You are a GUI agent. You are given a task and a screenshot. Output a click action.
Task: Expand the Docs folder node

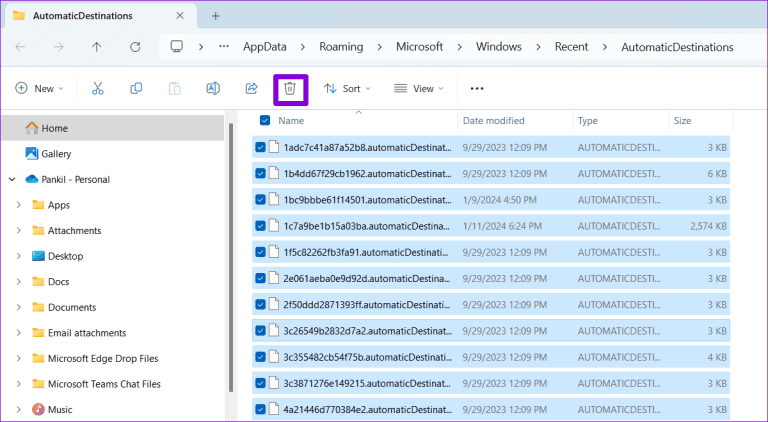[19, 281]
